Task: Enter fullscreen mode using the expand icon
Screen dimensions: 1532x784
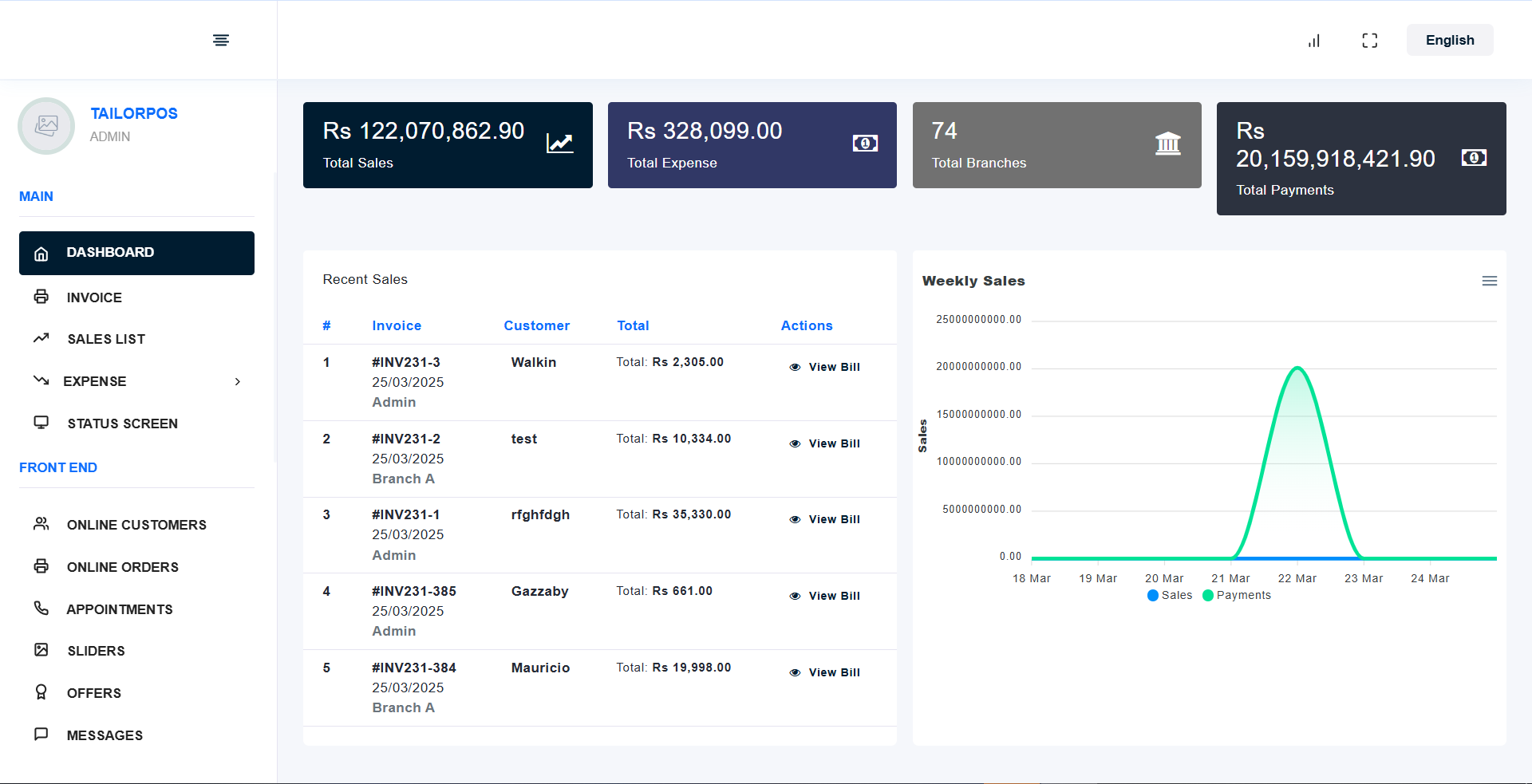Action: (x=1369, y=41)
